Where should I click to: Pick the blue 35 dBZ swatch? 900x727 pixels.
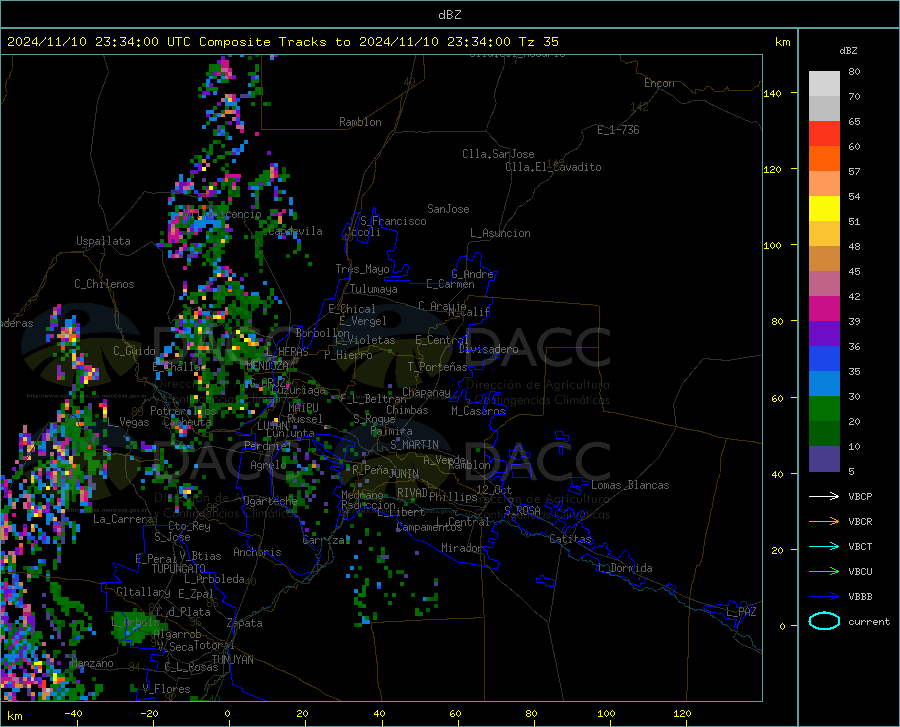pos(824,359)
